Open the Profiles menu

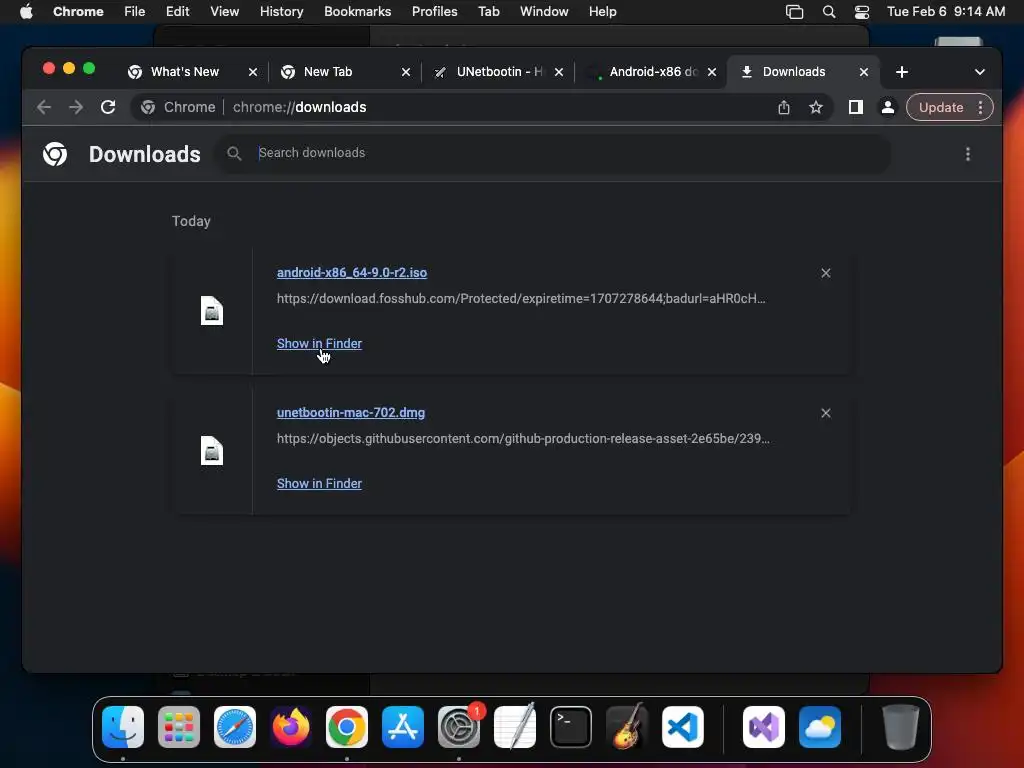pos(434,11)
